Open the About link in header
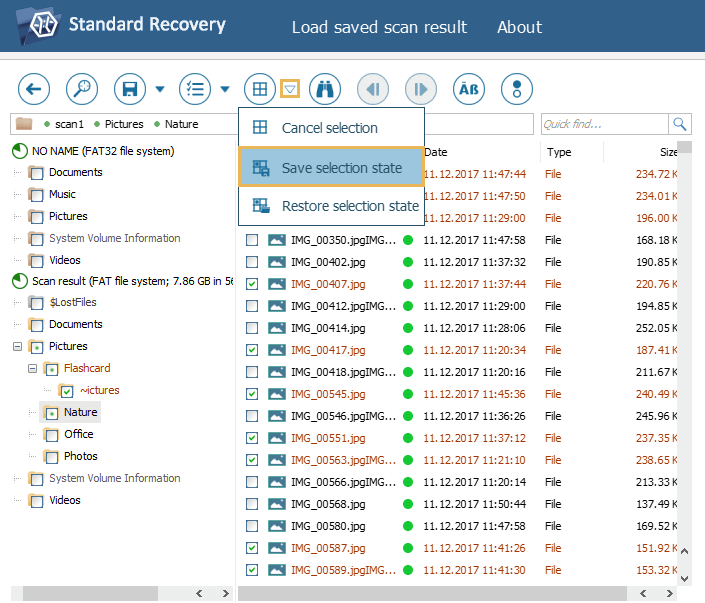Screen dimensions: 705x603 tap(519, 27)
